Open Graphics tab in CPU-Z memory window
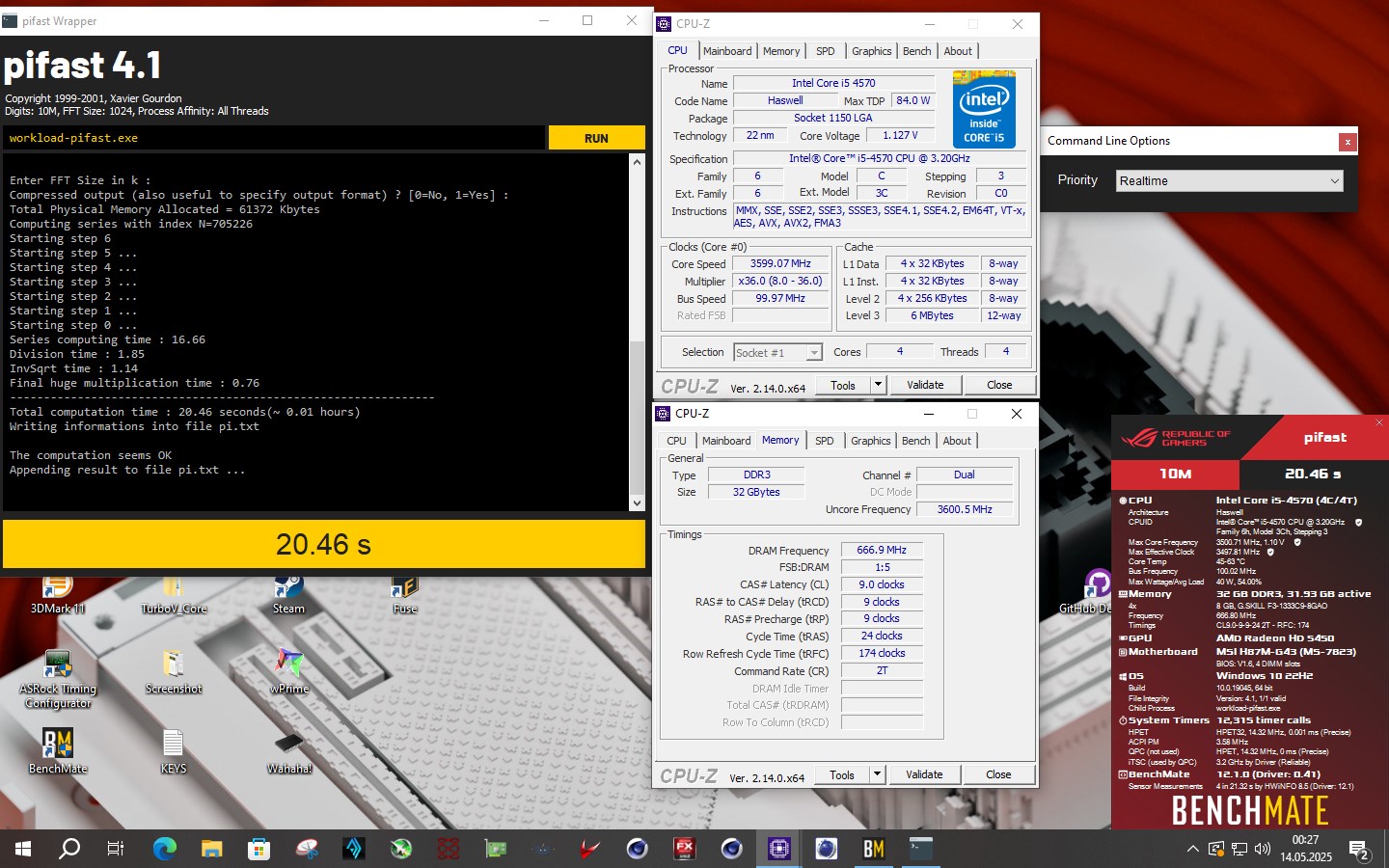 point(871,441)
